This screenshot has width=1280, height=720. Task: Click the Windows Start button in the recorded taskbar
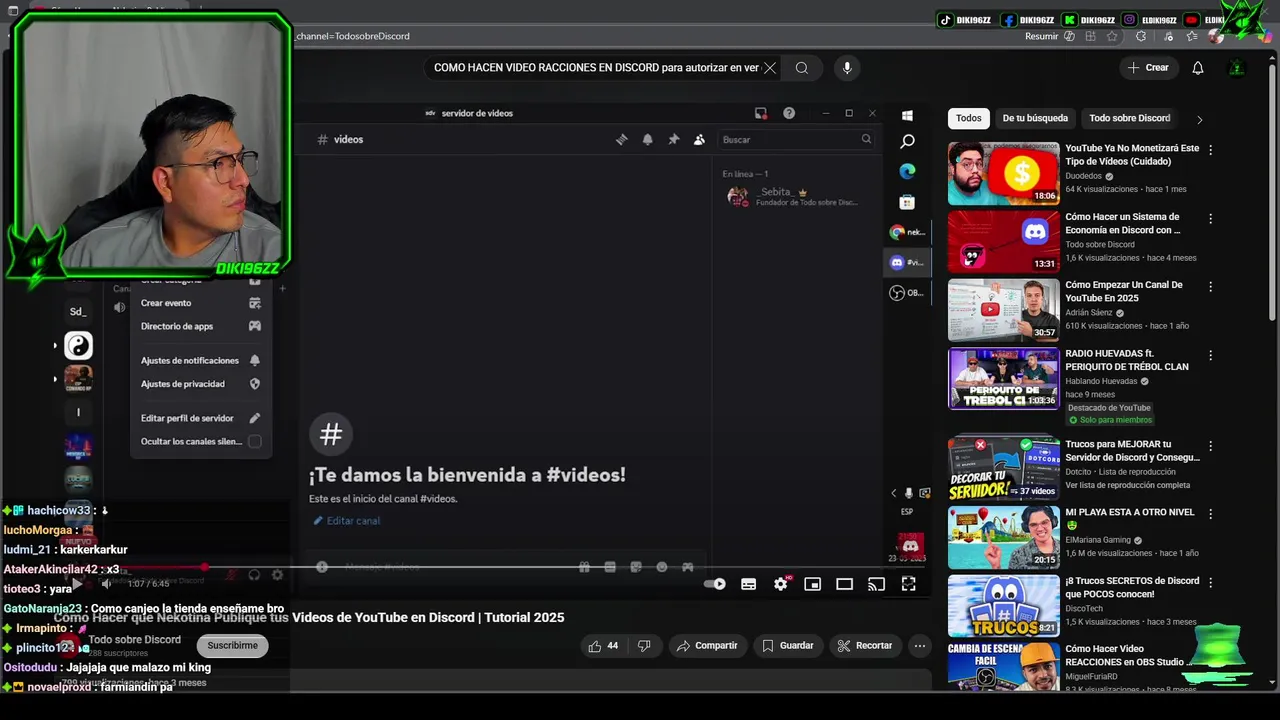coord(907,116)
